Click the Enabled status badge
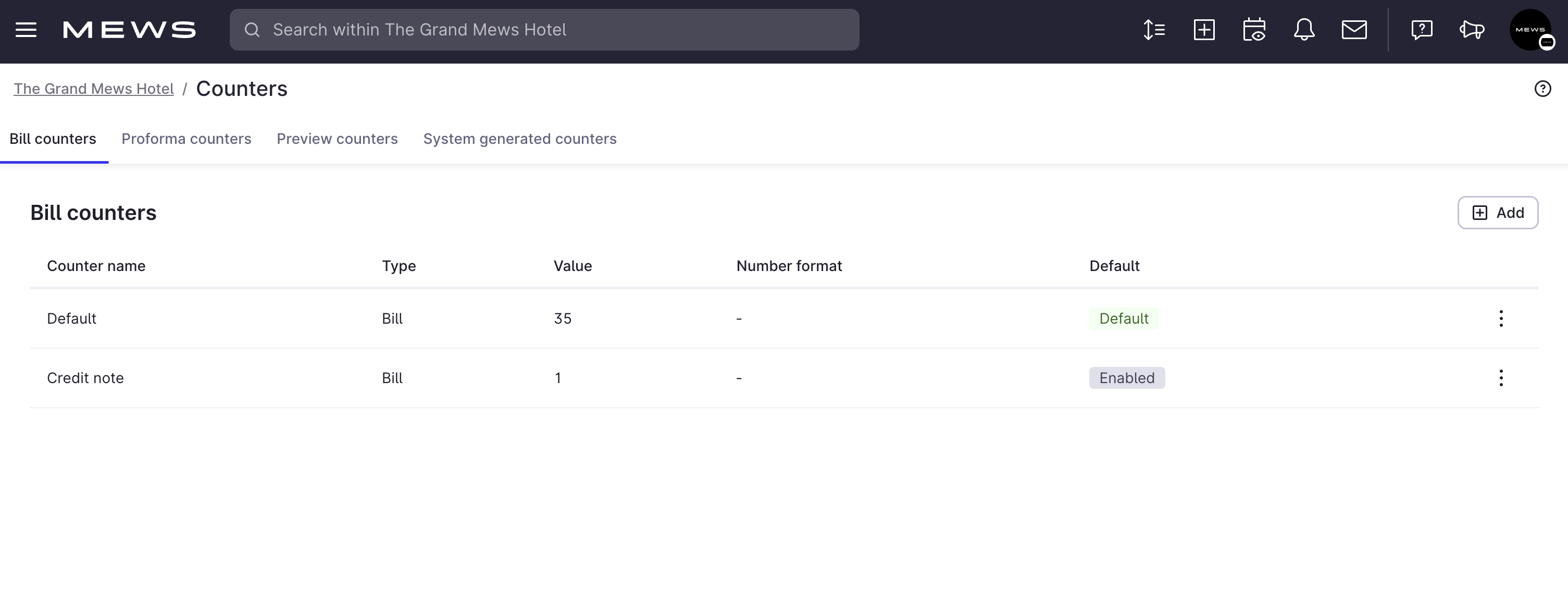The width and height of the screenshot is (1568, 614). tap(1127, 378)
